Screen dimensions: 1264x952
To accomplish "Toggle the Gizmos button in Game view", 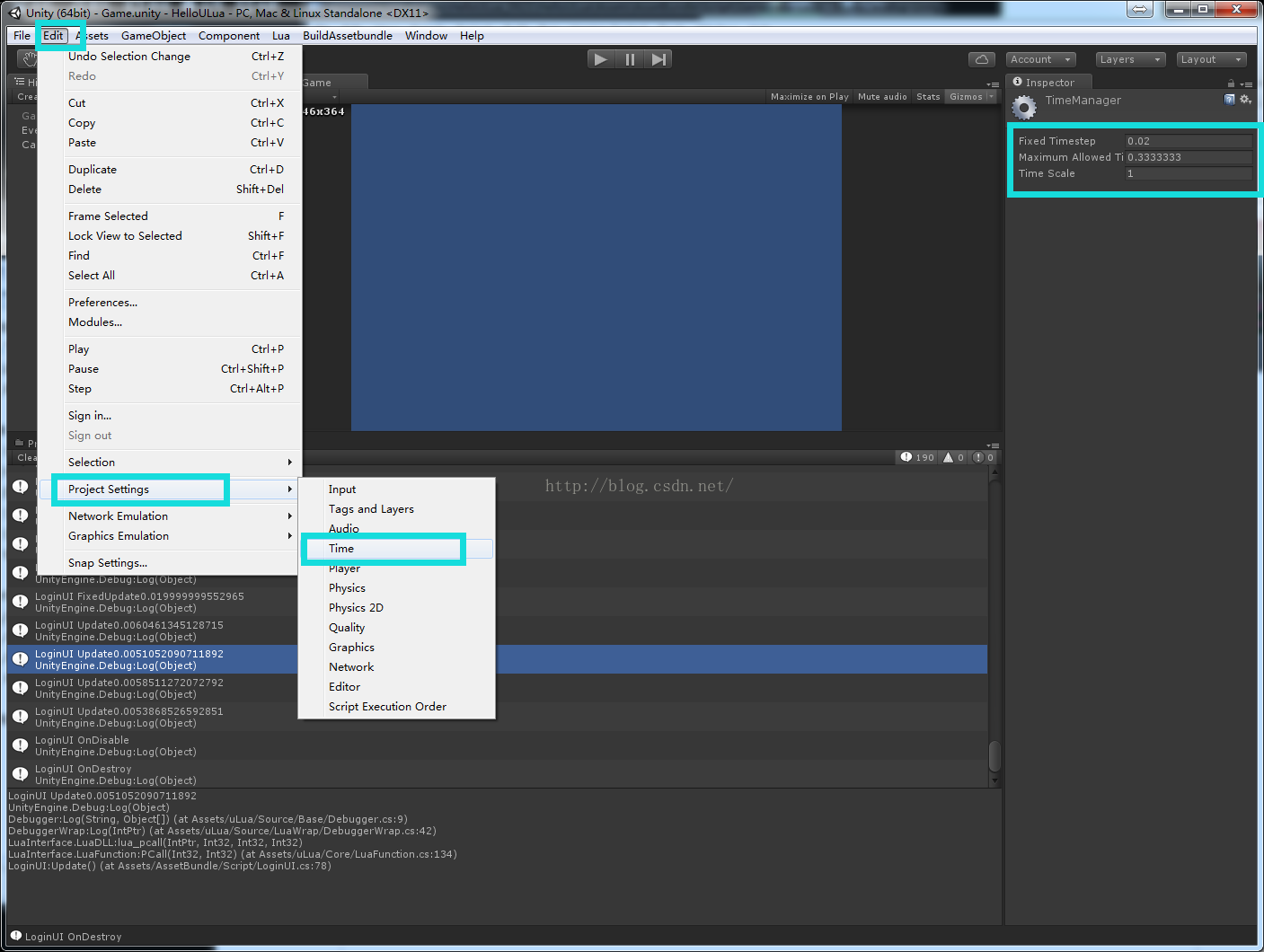I will 966,96.
